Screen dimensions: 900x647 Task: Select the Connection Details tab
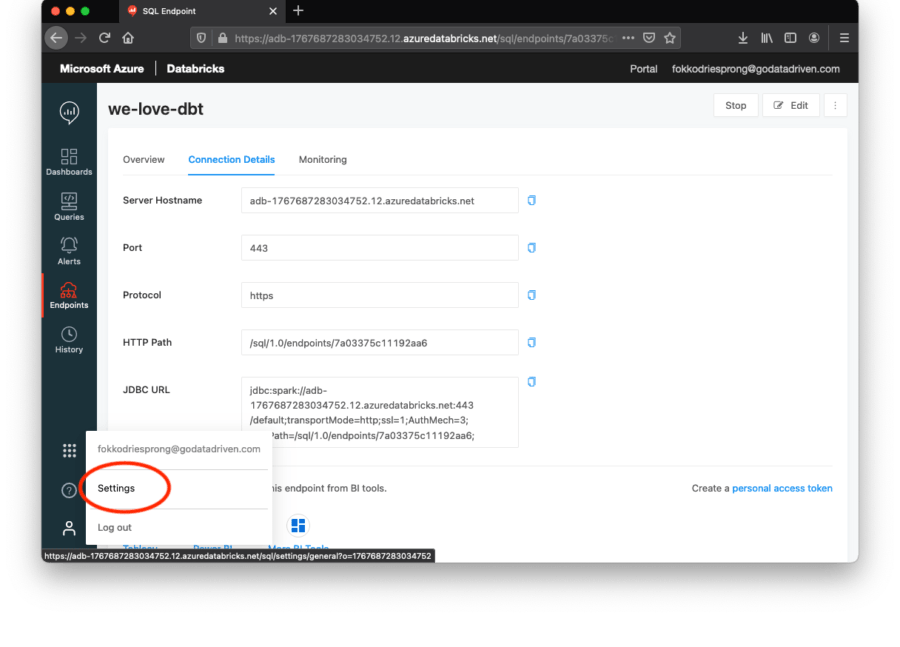[x=231, y=160]
